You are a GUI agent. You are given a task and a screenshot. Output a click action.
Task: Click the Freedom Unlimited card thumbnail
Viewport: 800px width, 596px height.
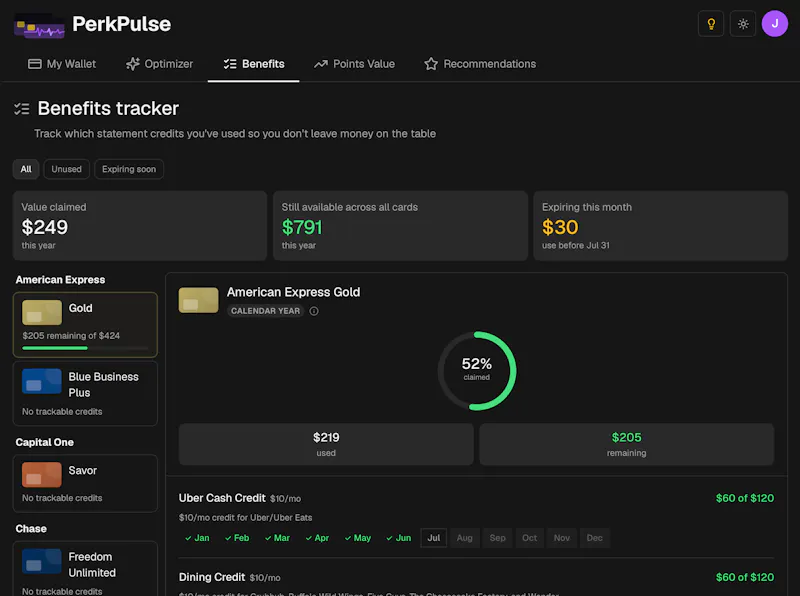(x=42, y=561)
